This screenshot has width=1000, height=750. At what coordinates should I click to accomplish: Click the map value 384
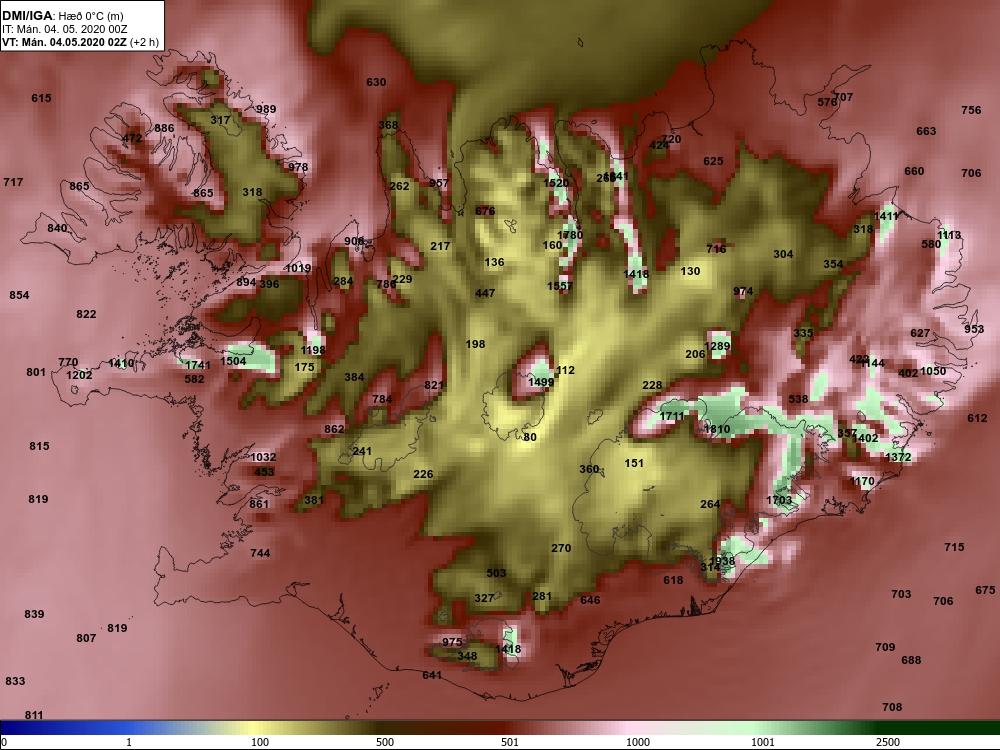354,377
